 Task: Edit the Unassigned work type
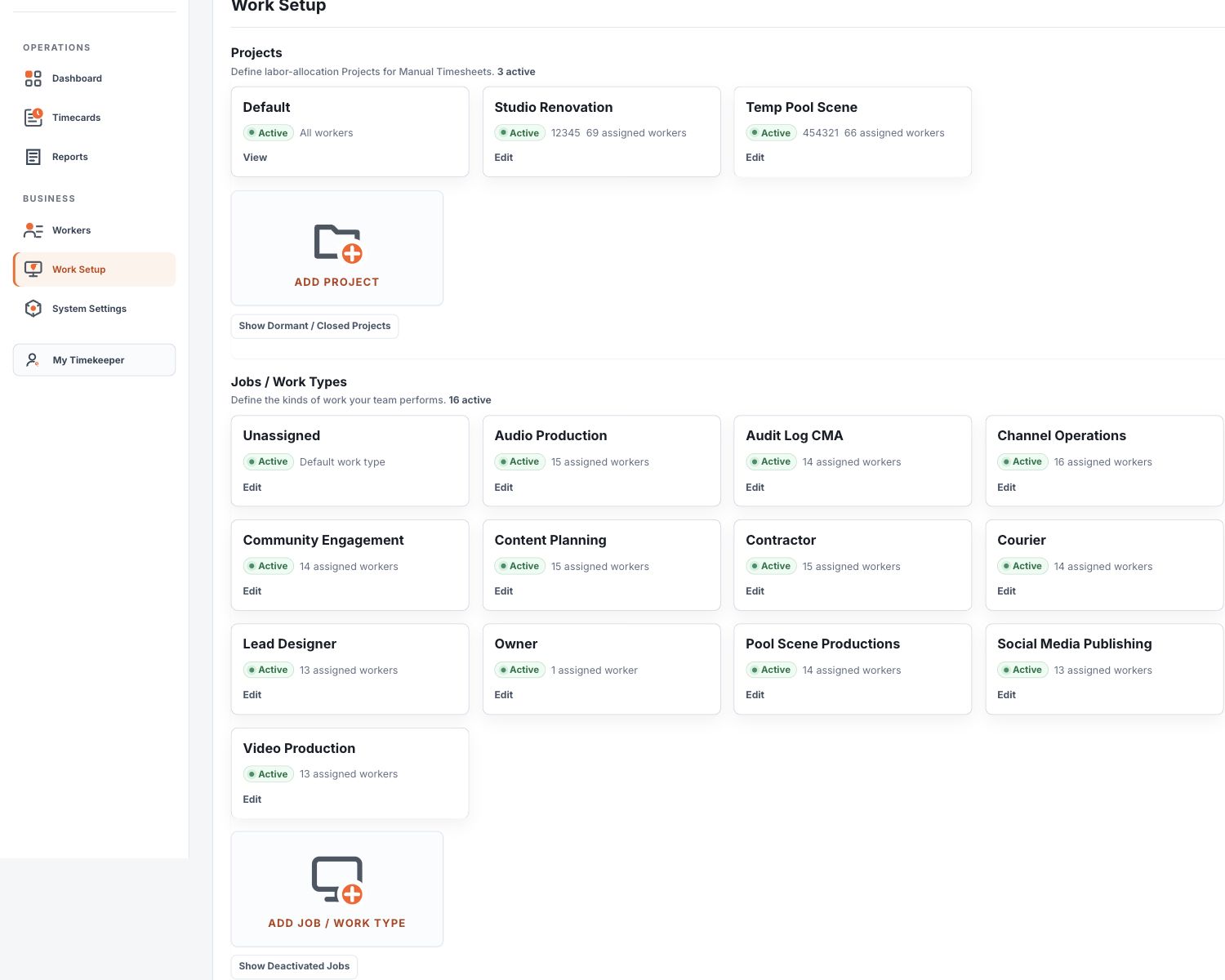252,488
